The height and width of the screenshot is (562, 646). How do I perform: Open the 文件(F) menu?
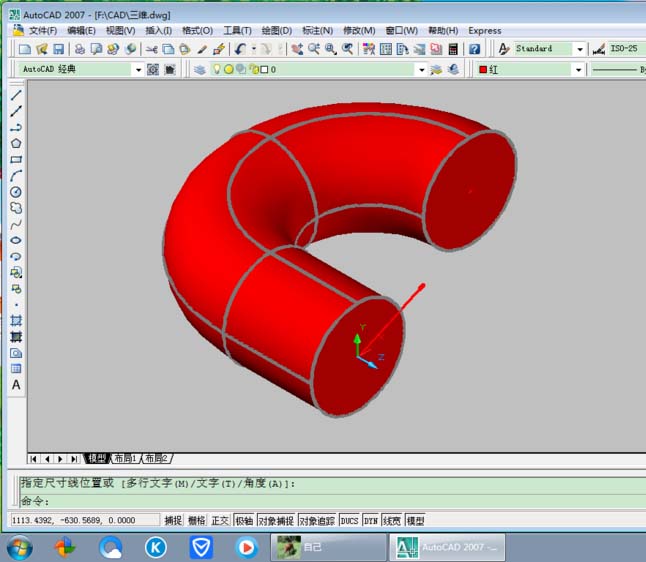pyautogui.click(x=42, y=31)
